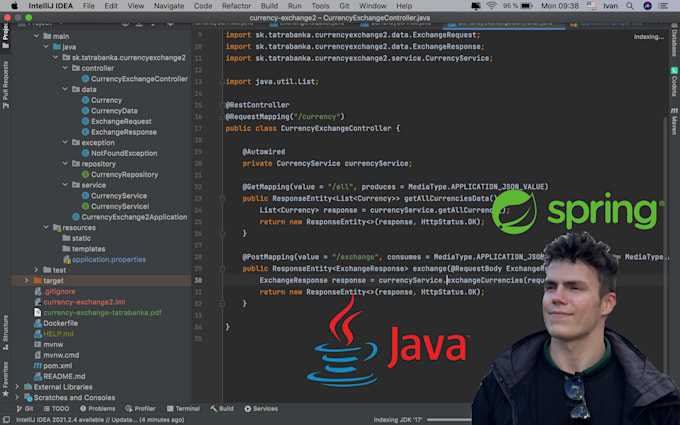Open the Terminal tool window
680x425 pixels.
[183, 409]
